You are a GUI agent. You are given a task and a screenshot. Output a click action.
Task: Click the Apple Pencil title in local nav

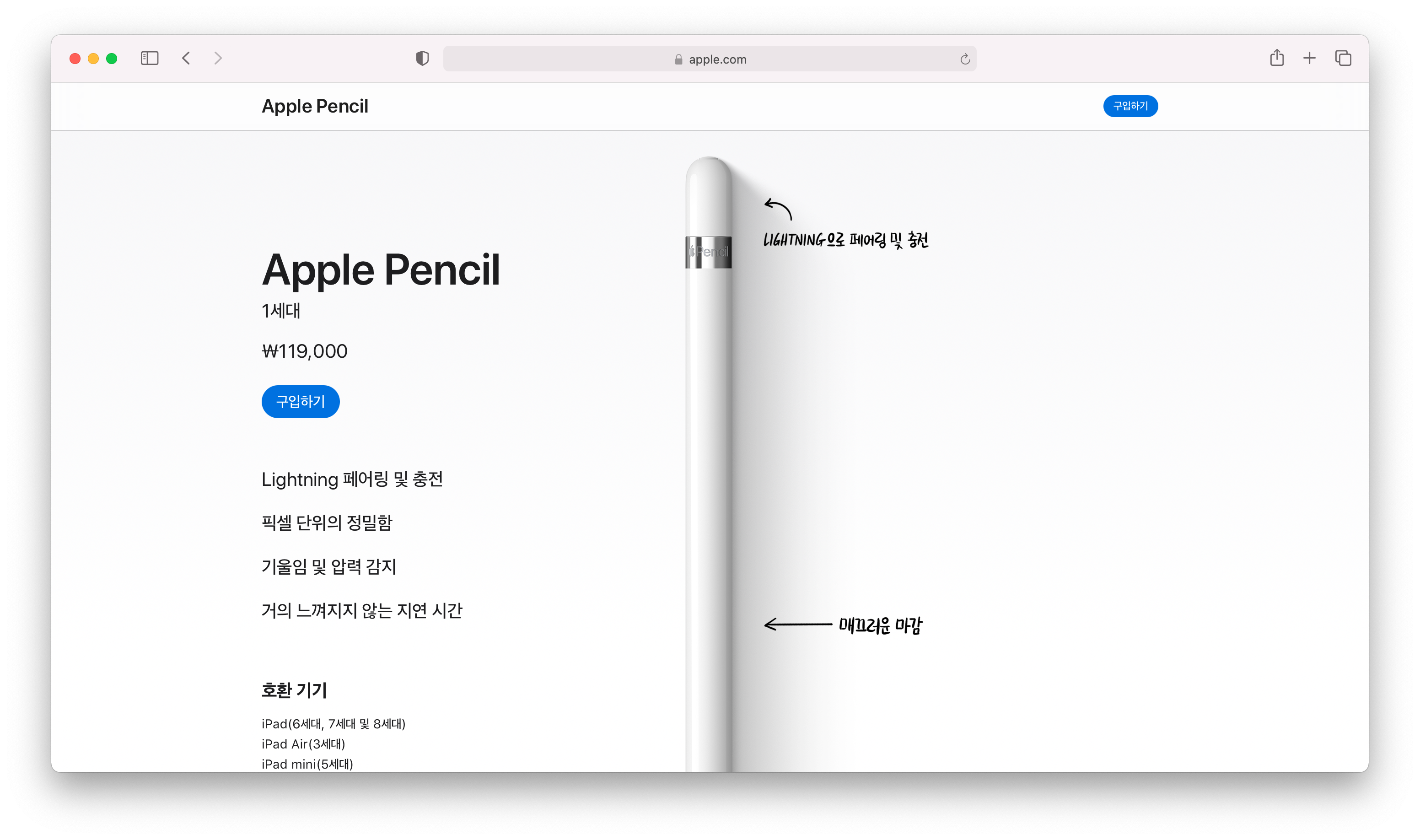point(315,106)
